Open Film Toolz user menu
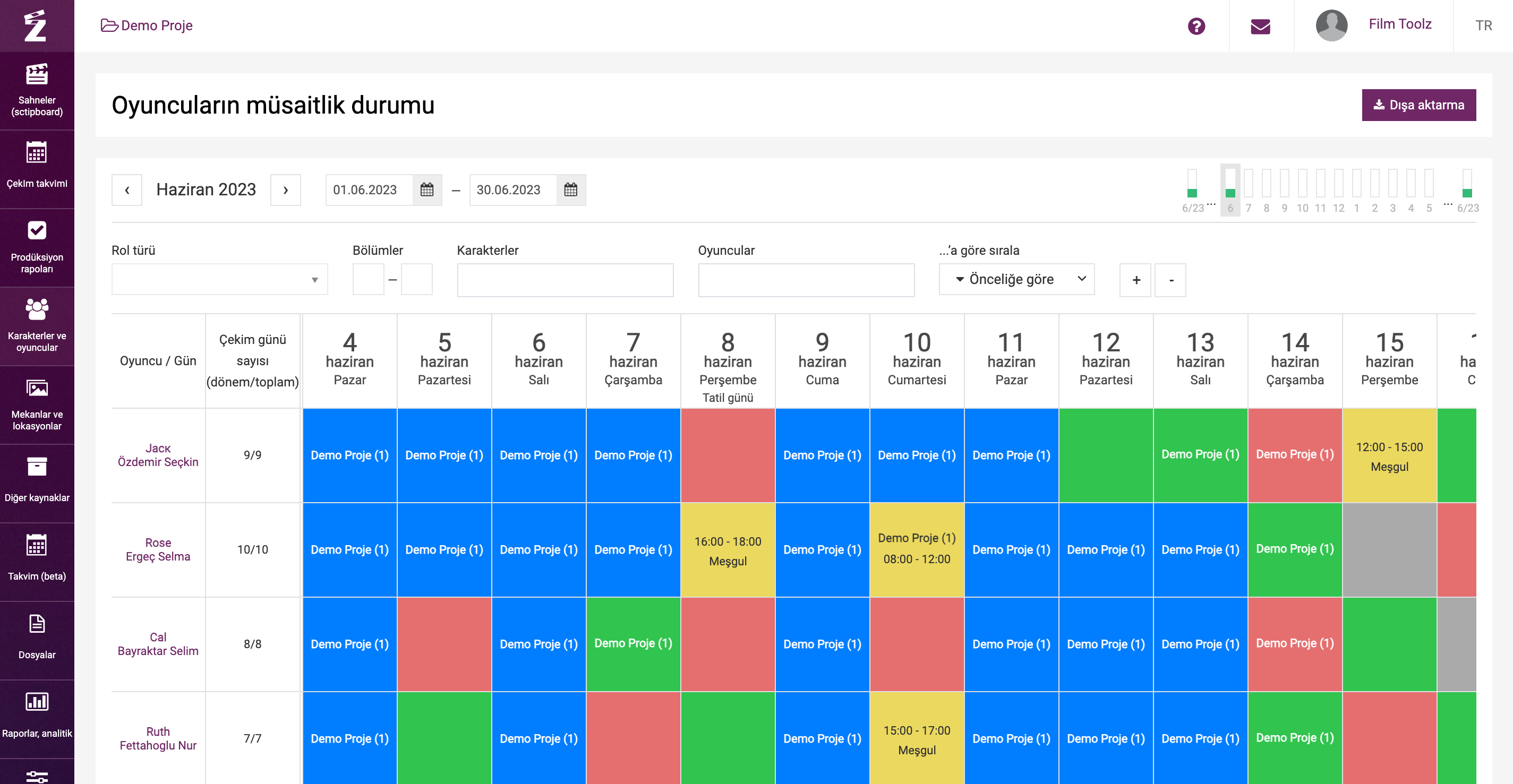 coord(1400,24)
